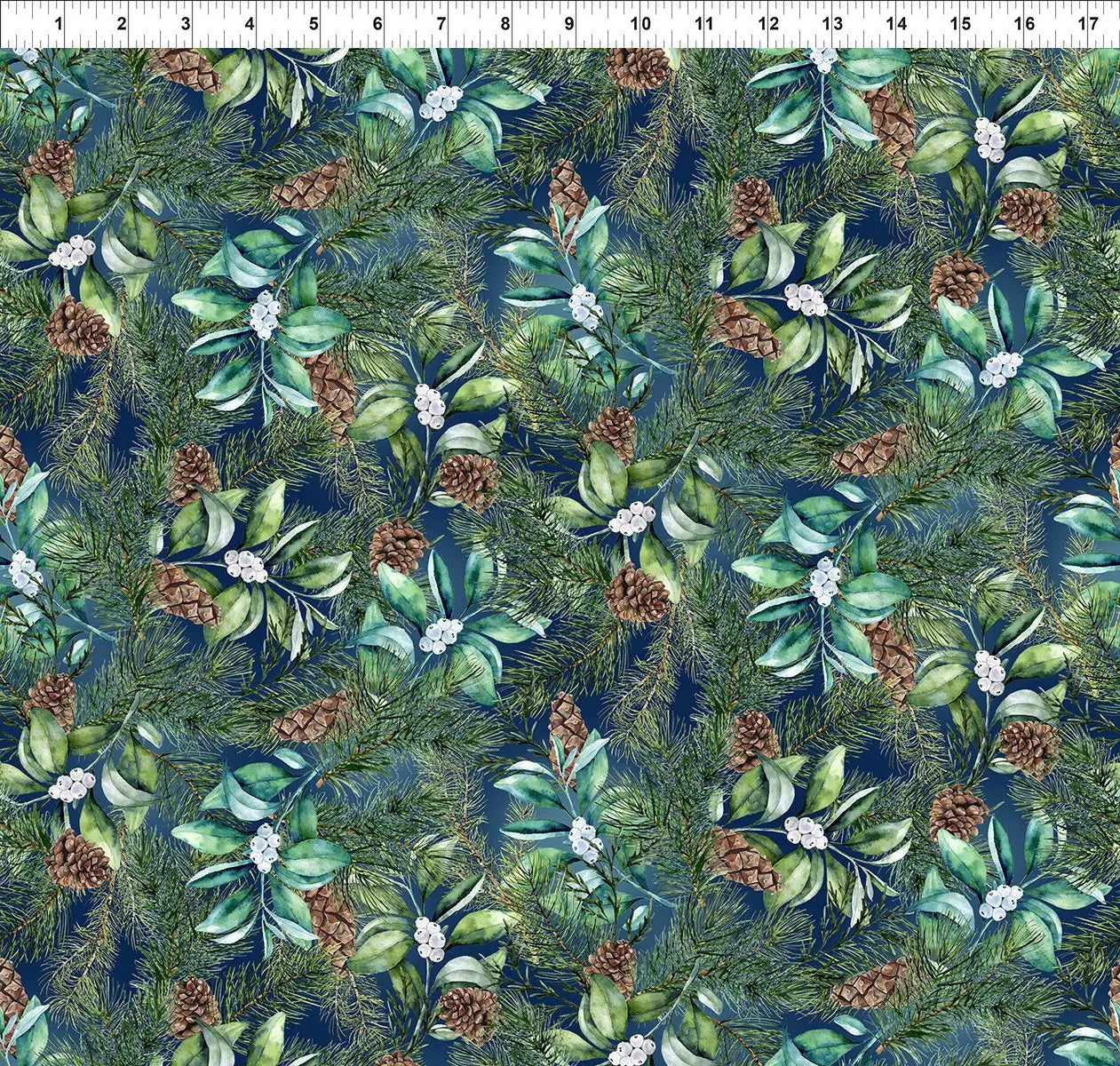Click the number 15 on the ruler

pyautogui.click(x=961, y=24)
